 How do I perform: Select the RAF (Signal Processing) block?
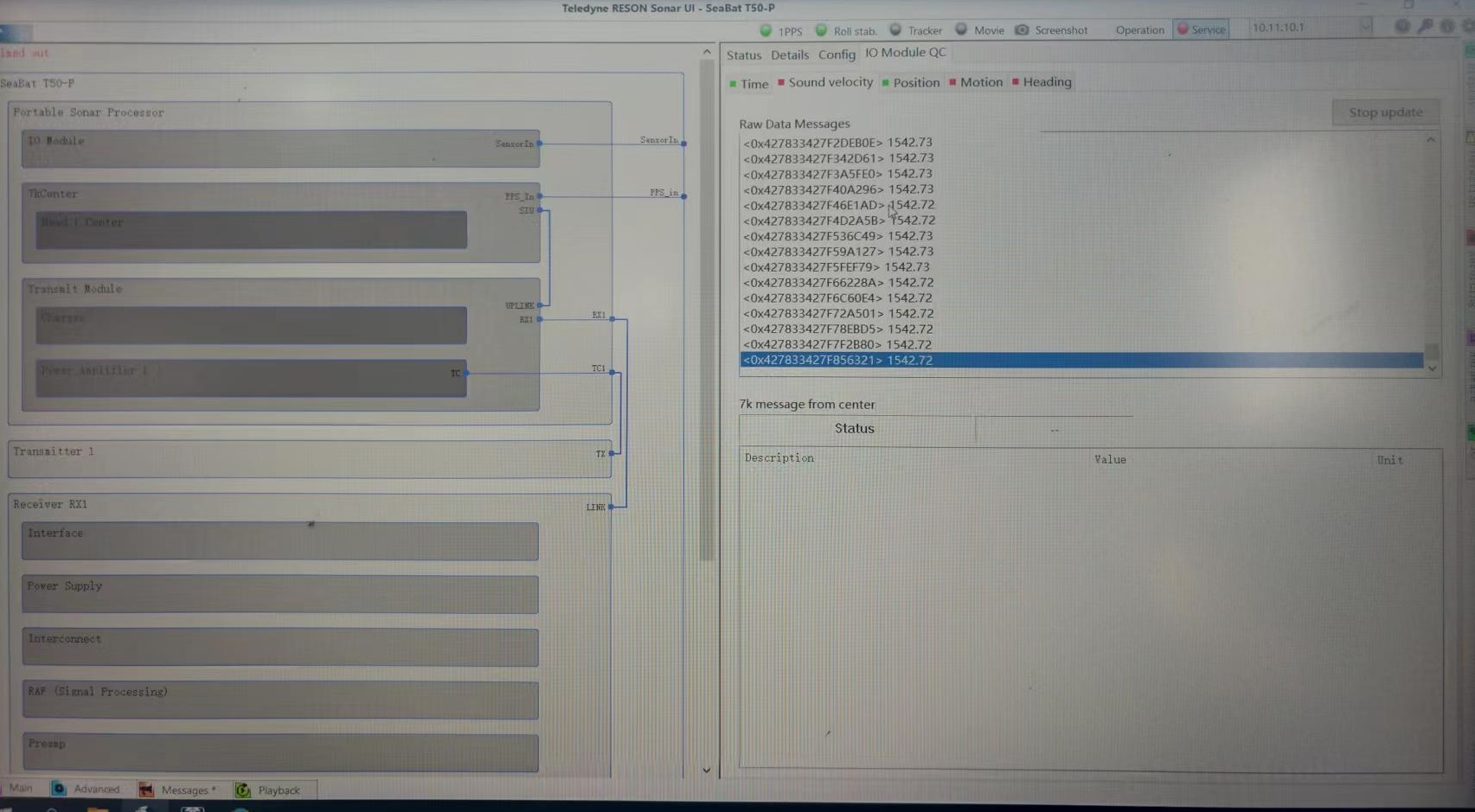(280, 700)
